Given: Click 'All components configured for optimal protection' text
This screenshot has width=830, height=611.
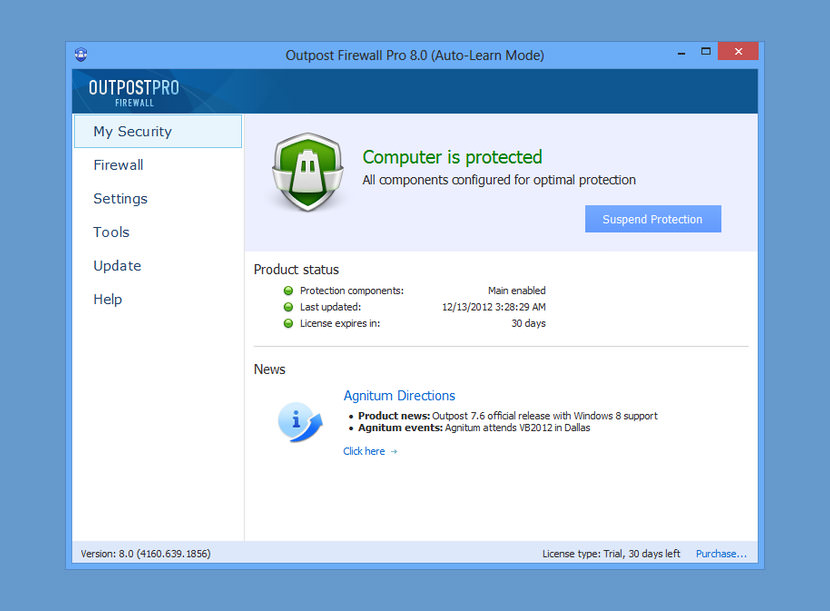Looking at the screenshot, I should pos(499,180).
